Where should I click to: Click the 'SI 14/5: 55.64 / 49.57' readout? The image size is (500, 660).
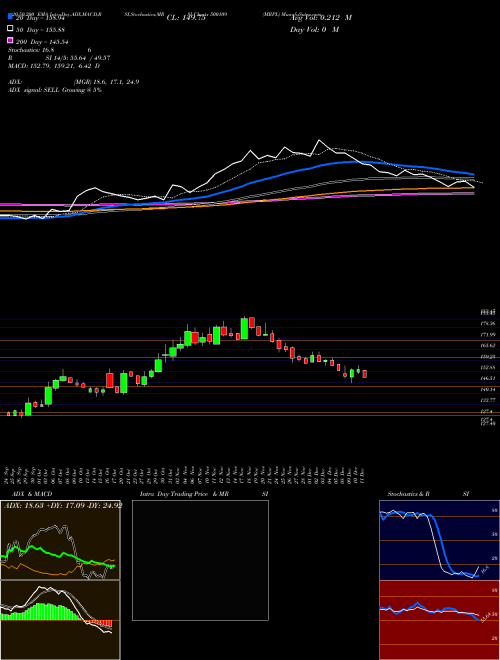coord(78,58)
